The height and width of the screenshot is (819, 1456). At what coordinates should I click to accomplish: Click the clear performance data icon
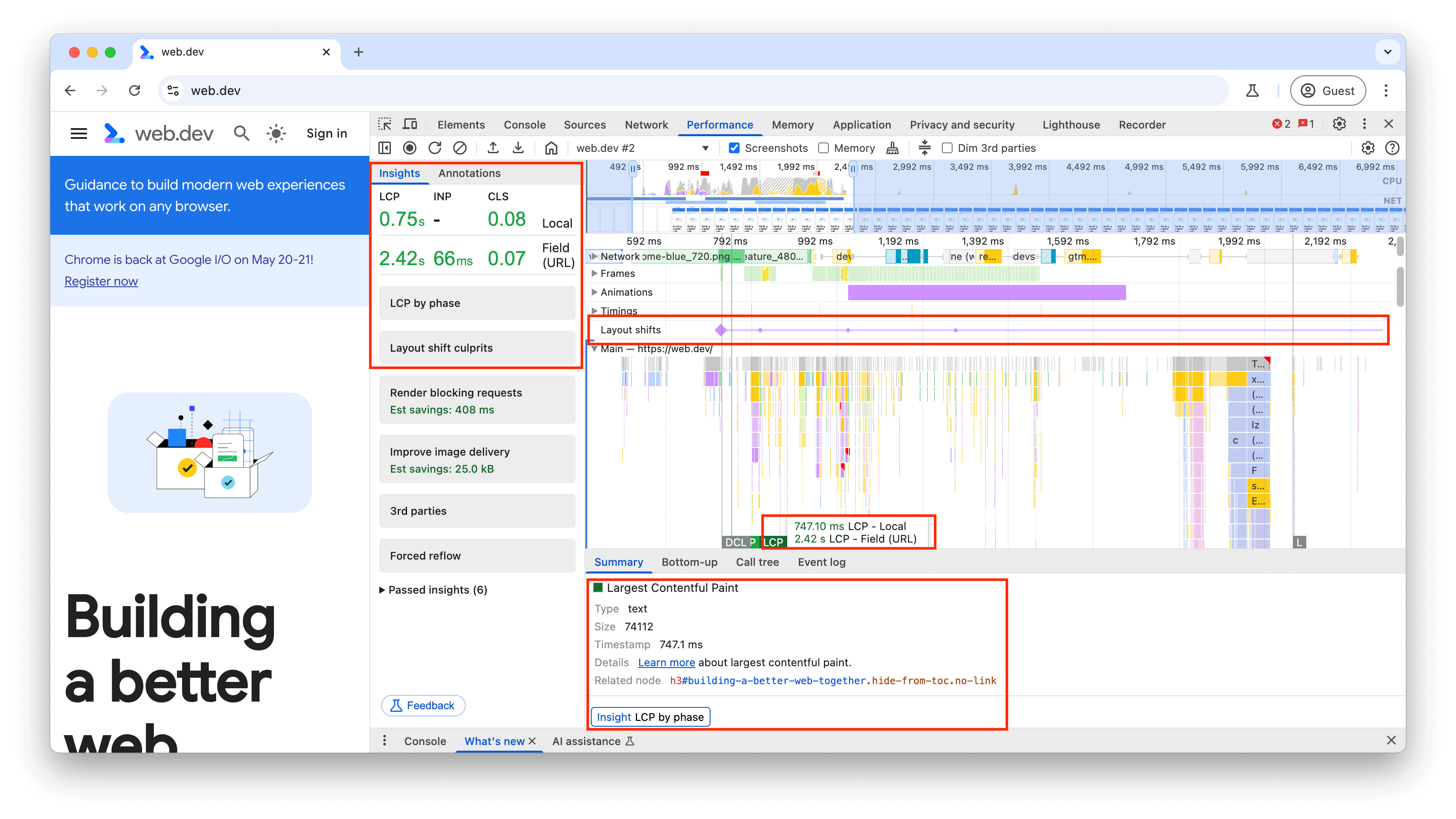460,148
